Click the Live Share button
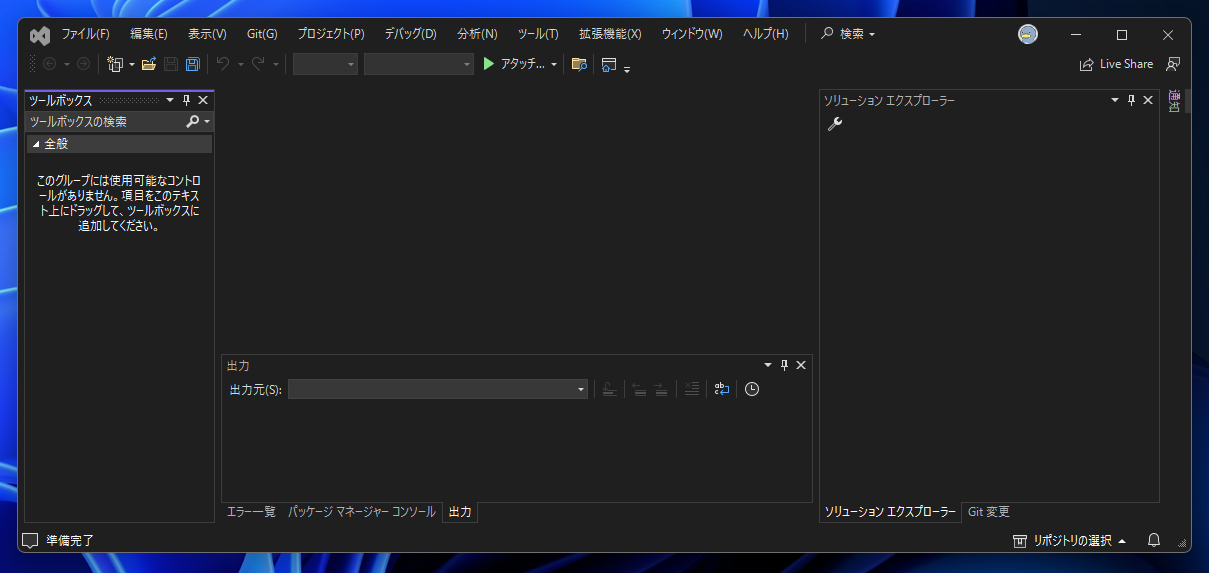The image size is (1209, 573). [x=1116, y=64]
